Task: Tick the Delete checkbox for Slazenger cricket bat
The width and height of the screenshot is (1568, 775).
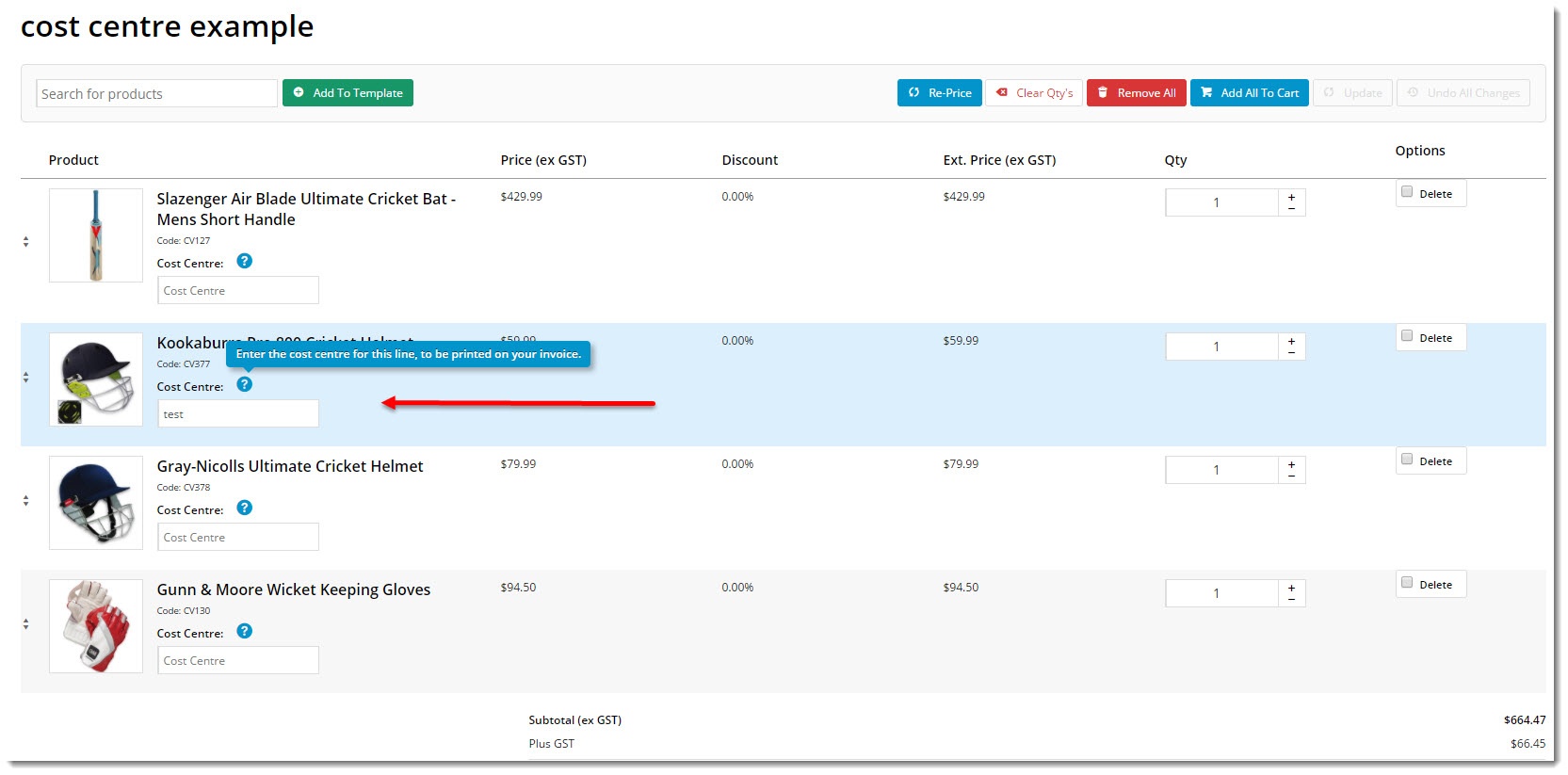Action: tap(1407, 192)
